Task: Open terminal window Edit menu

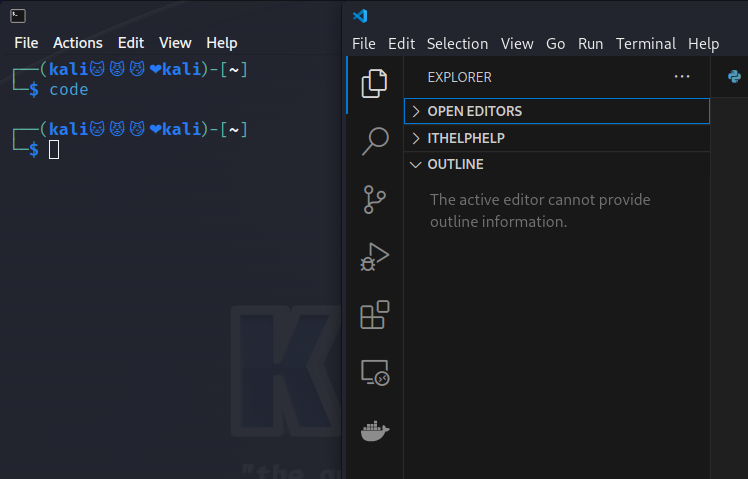Action: point(131,43)
